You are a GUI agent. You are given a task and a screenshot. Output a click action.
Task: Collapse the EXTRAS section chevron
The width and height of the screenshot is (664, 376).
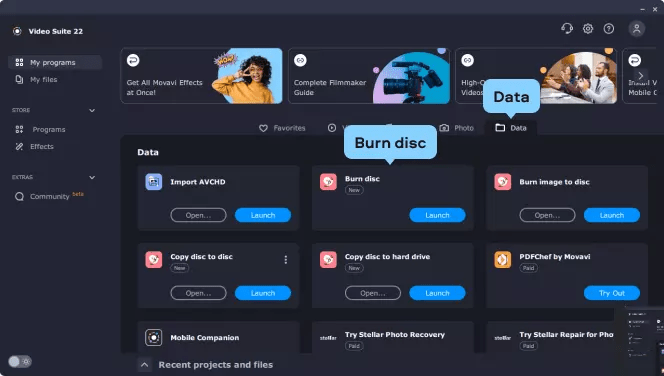coord(92,177)
